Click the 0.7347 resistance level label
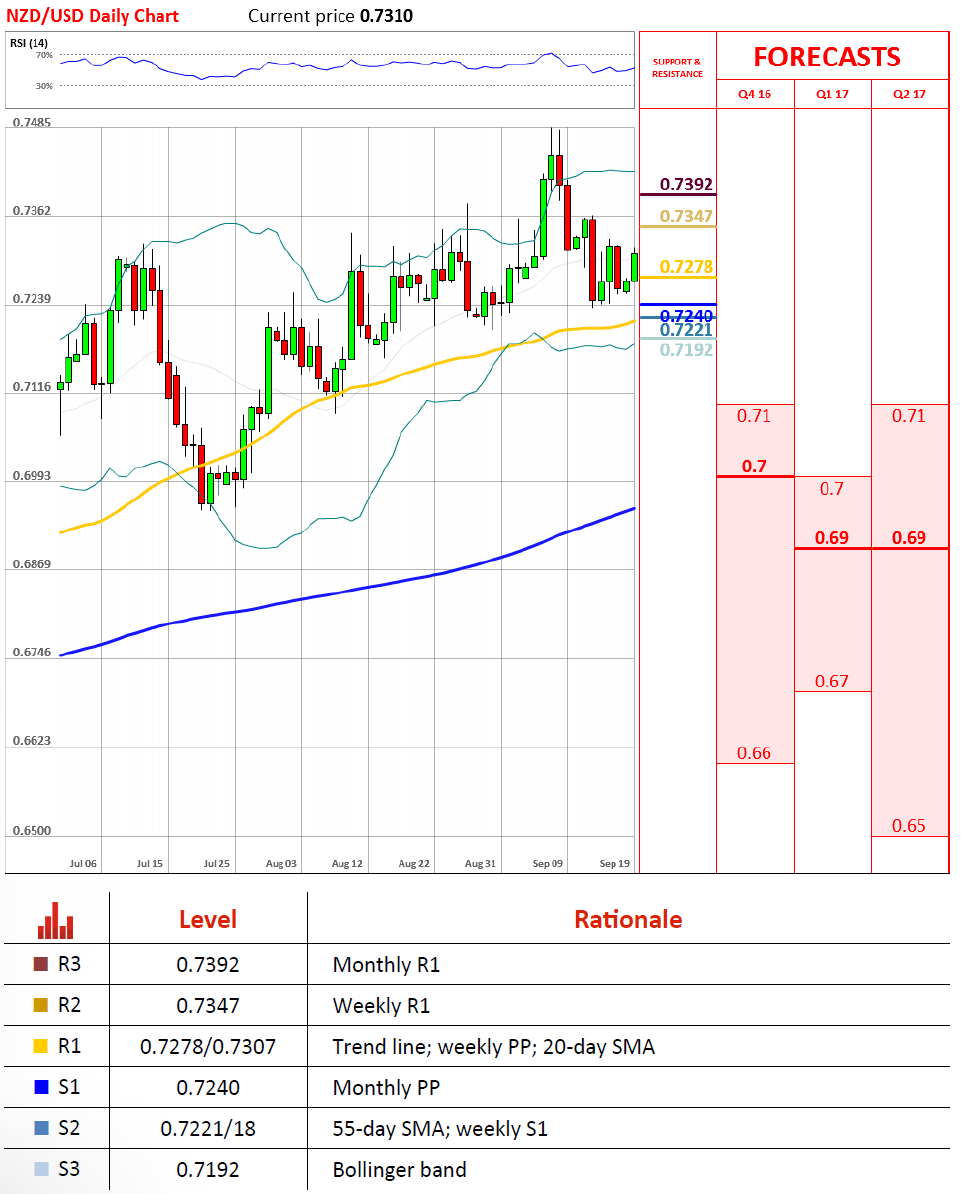This screenshot has height=1194, width=964. pyautogui.click(x=686, y=216)
